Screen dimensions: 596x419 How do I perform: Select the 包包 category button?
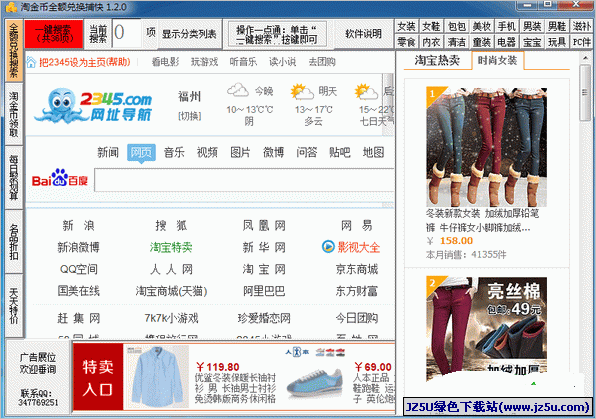457,27
